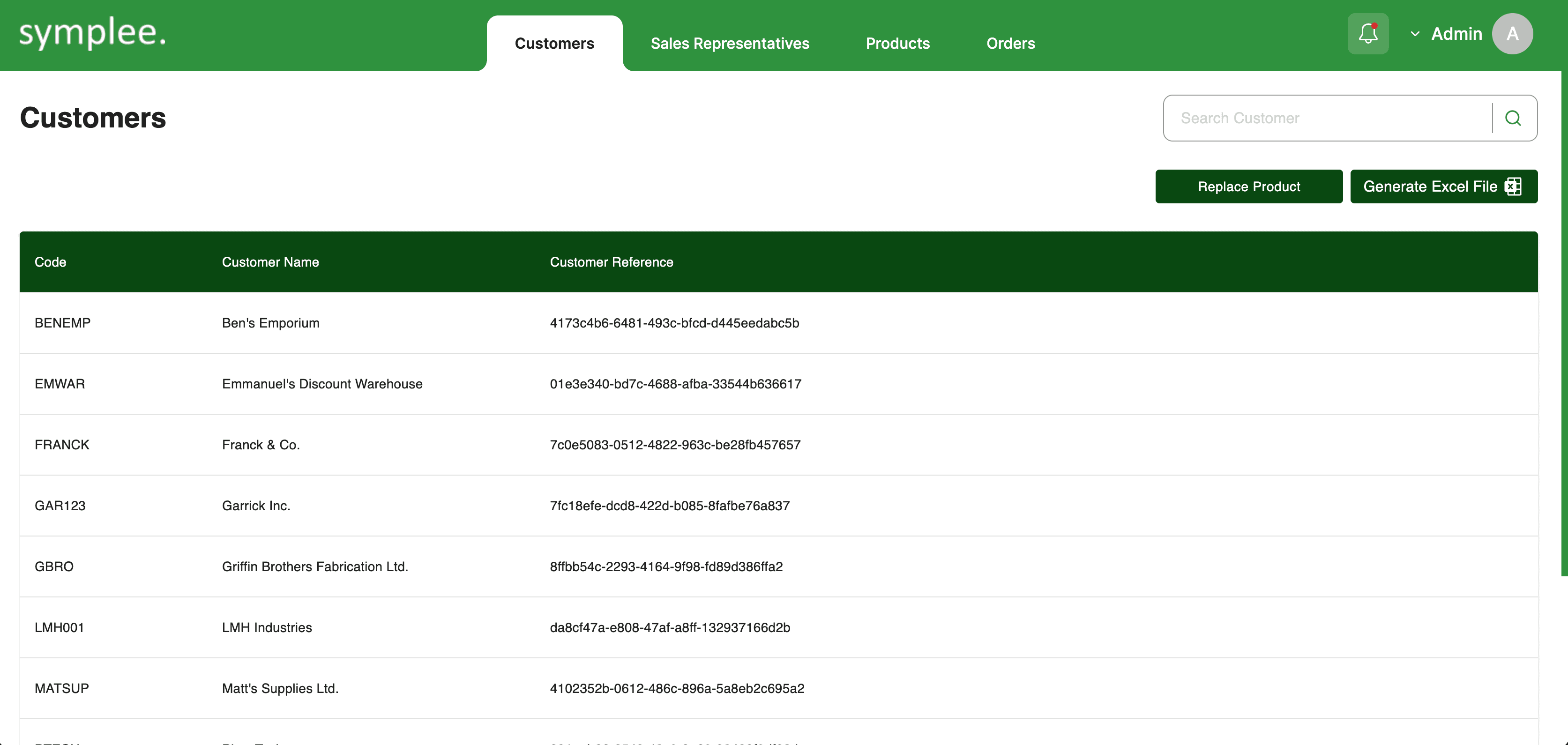Image resolution: width=1568 pixels, height=745 pixels.
Task: Open the Sales Representatives tab
Action: pyautogui.click(x=730, y=43)
